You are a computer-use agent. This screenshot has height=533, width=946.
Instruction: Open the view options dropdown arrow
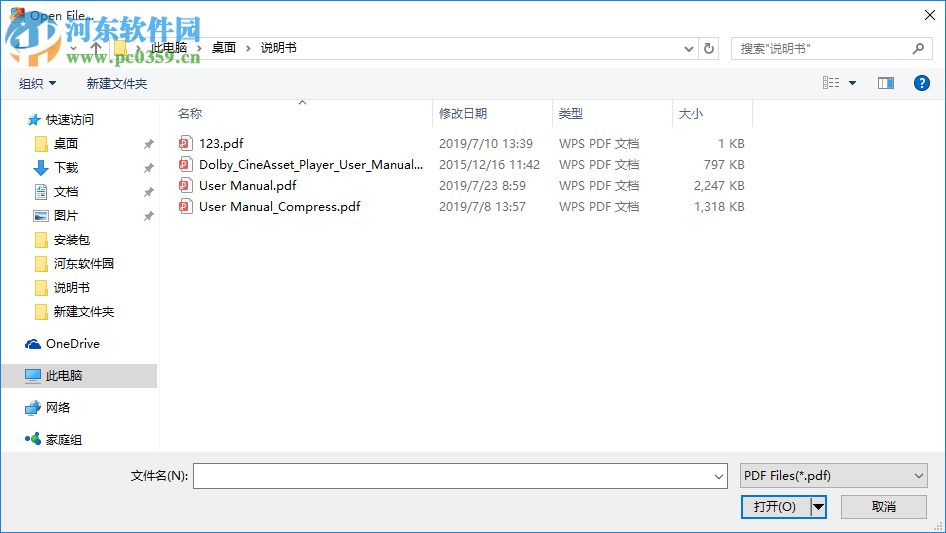[852, 83]
